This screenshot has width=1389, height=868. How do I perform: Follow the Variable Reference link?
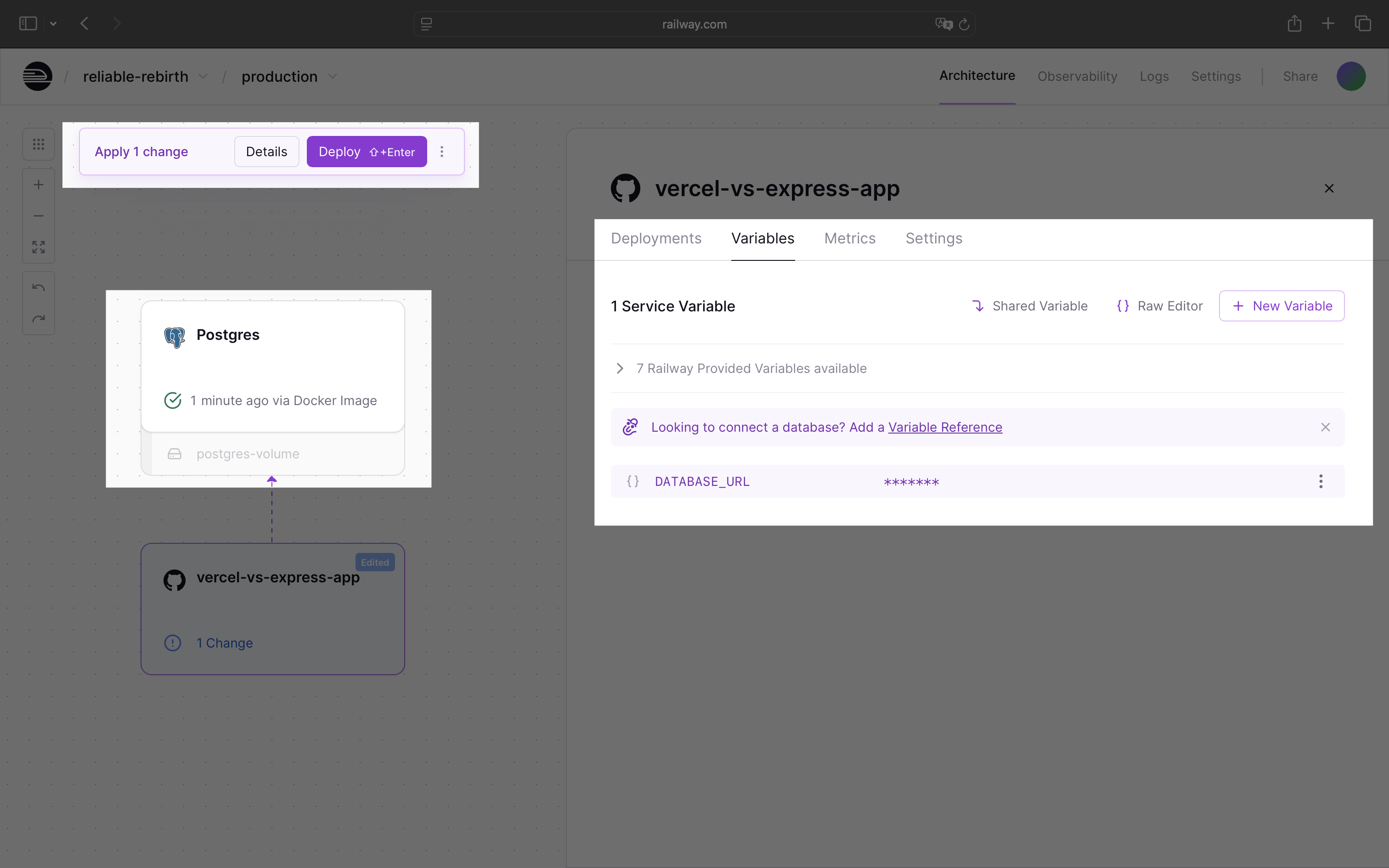click(x=945, y=427)
